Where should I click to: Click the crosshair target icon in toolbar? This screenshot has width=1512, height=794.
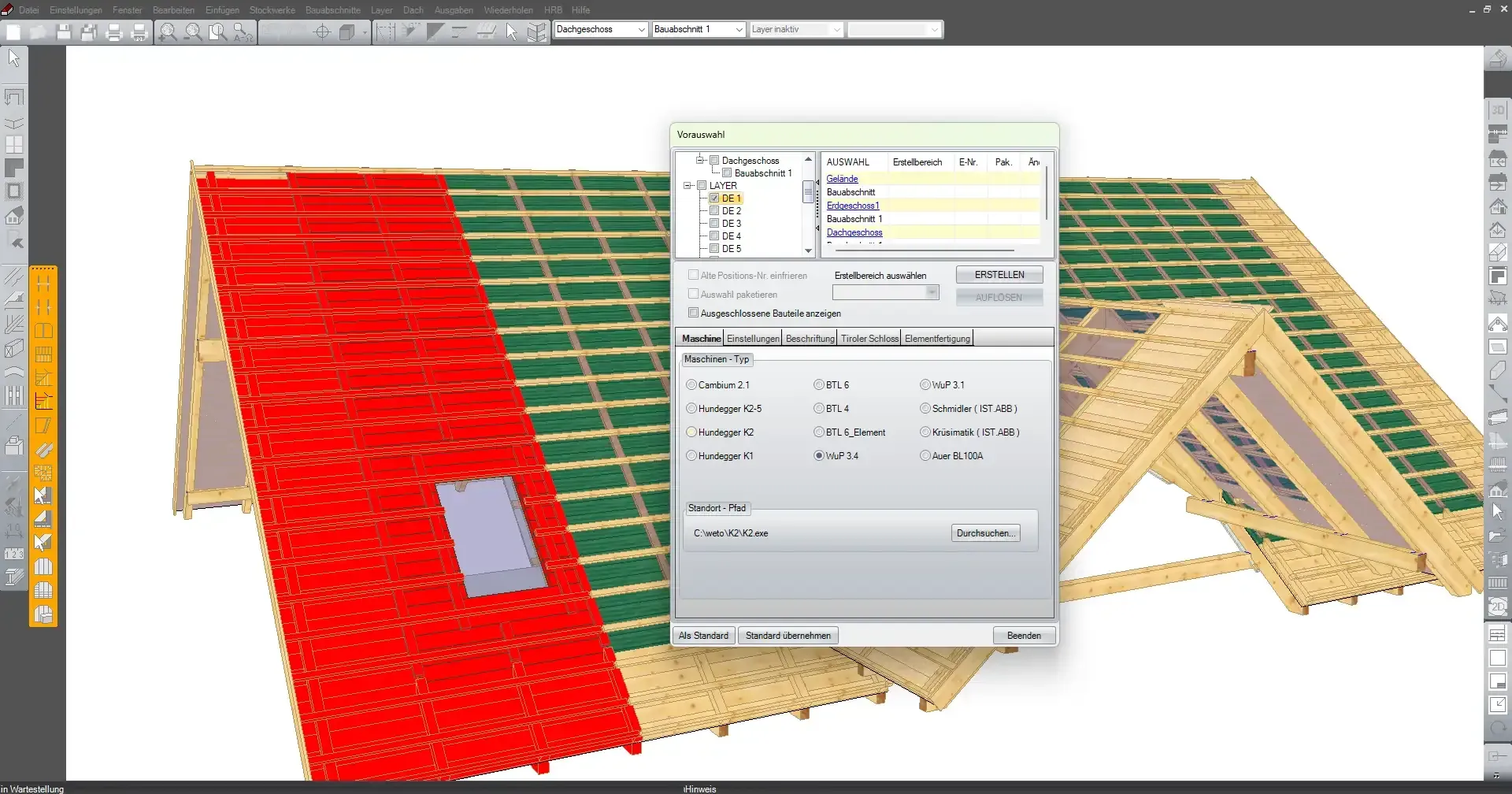tap(322, 32)
